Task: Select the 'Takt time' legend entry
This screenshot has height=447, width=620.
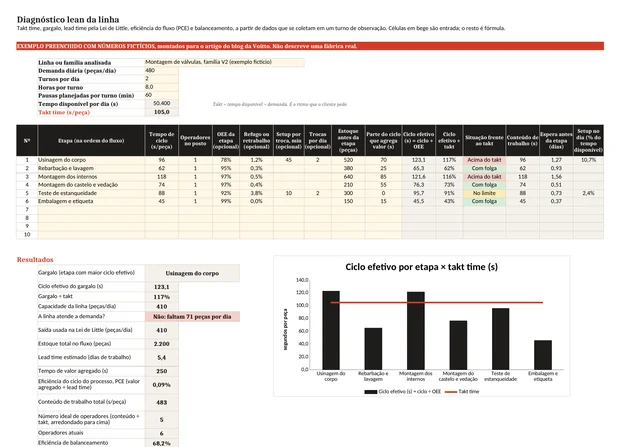Action: coord(462,392)
